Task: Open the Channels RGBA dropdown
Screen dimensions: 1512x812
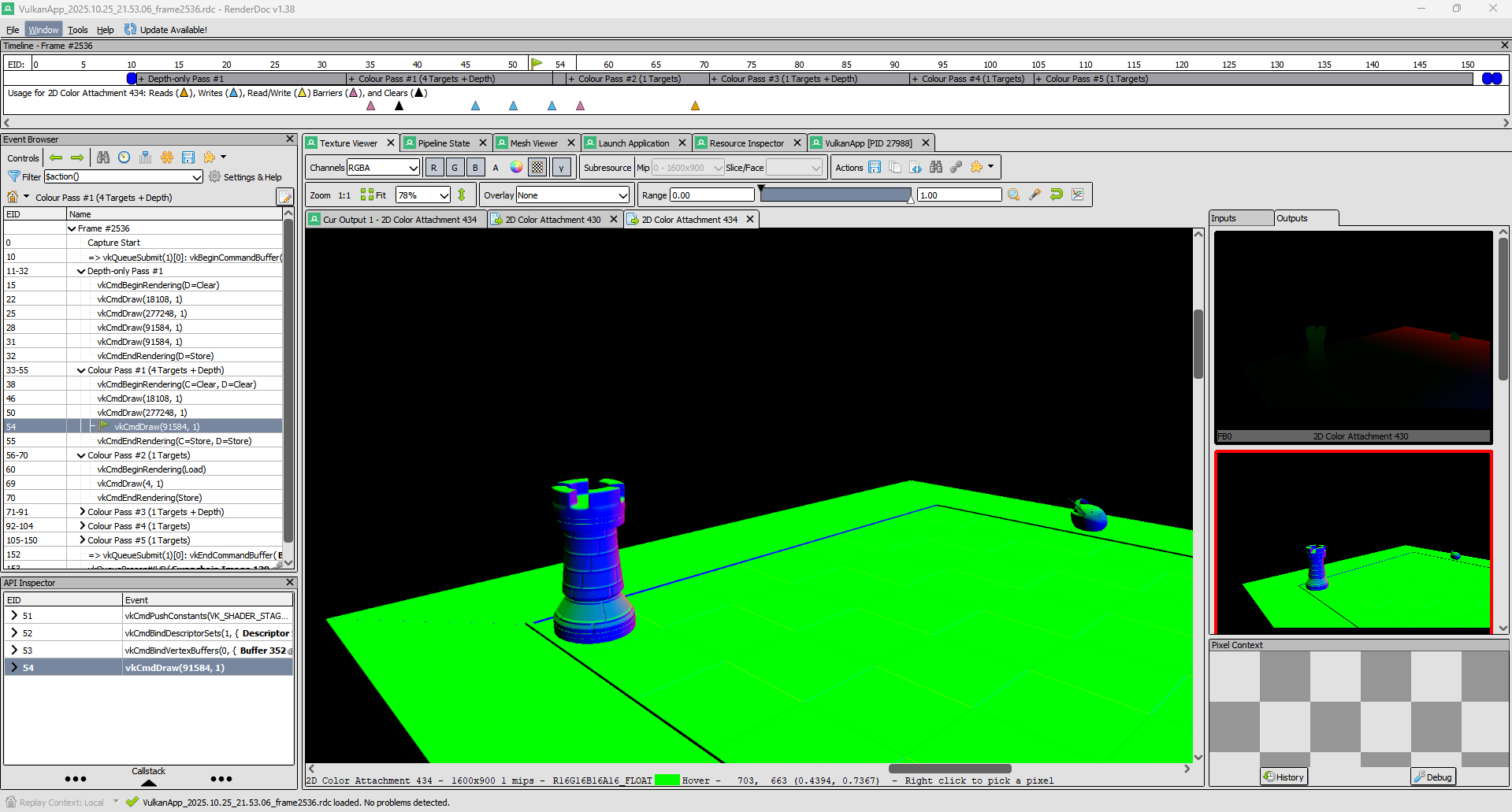Action: point(383,167)
